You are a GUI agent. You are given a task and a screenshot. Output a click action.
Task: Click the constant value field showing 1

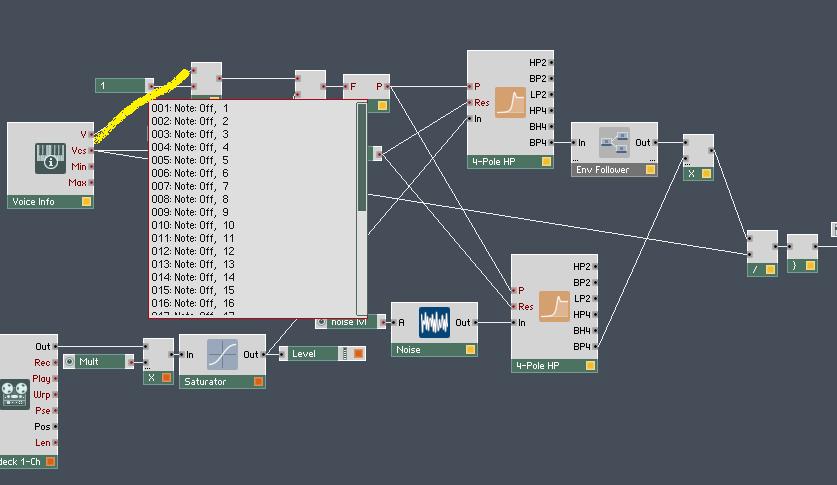tap(122, 85)
